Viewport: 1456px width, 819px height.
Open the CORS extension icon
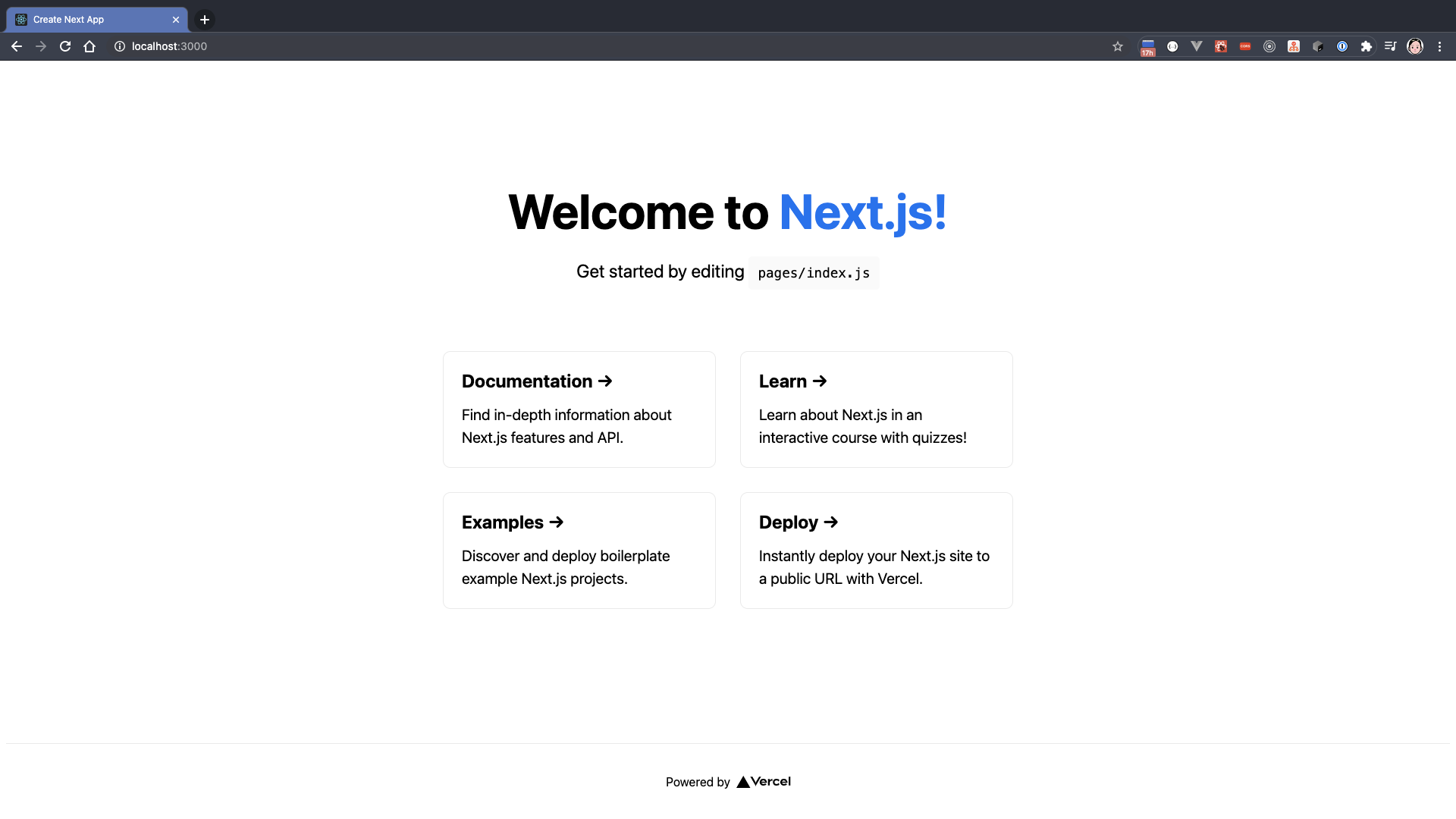[1245, 46]
